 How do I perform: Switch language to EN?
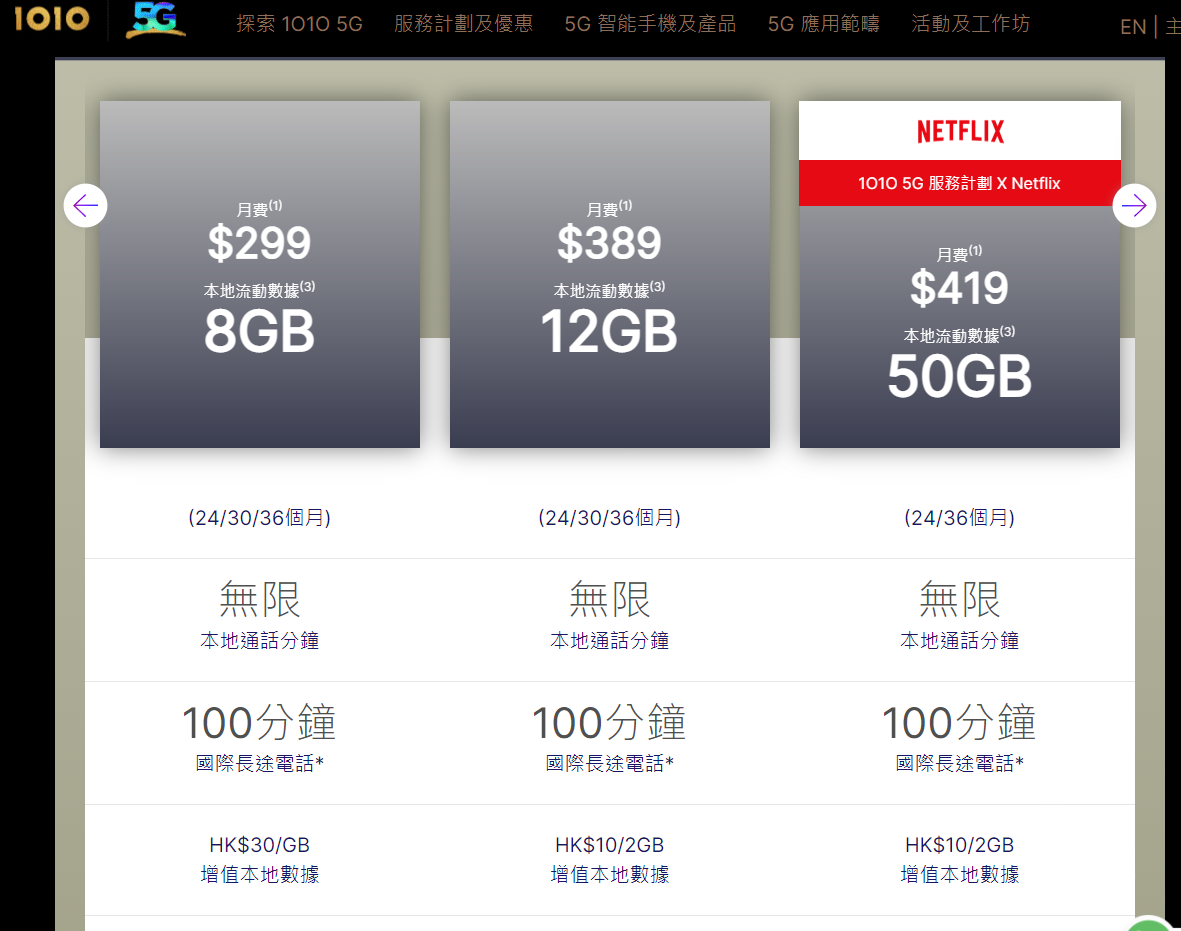1132,27
